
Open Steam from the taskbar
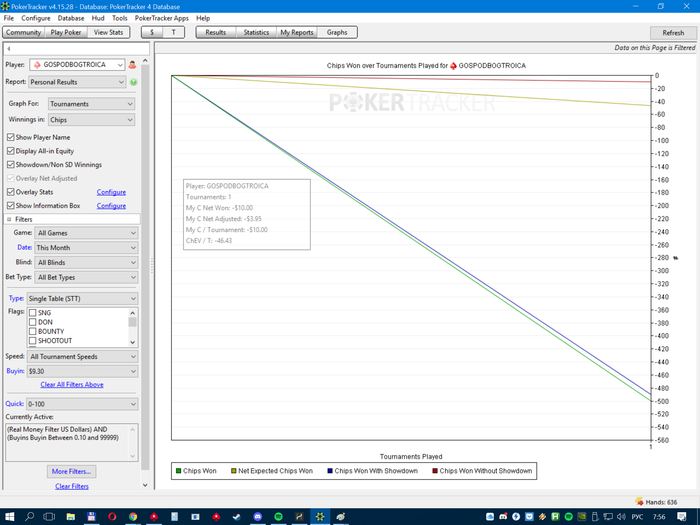pos(237,517)
